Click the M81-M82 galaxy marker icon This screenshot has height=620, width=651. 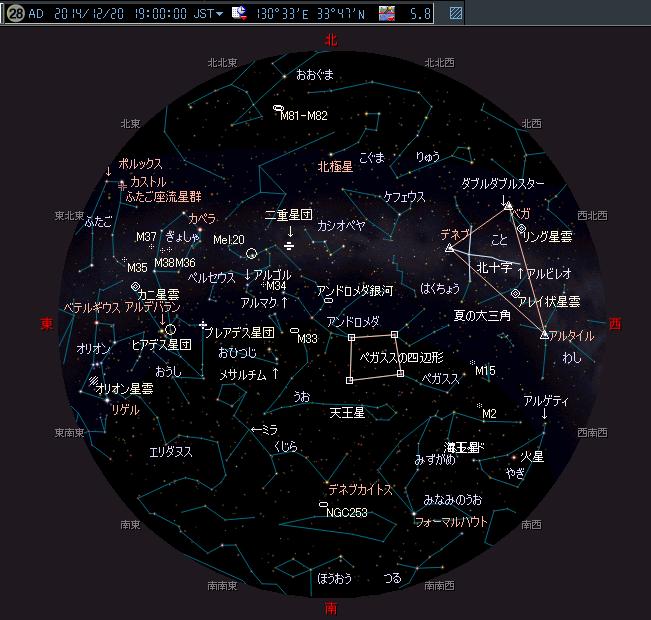(277, 108)
